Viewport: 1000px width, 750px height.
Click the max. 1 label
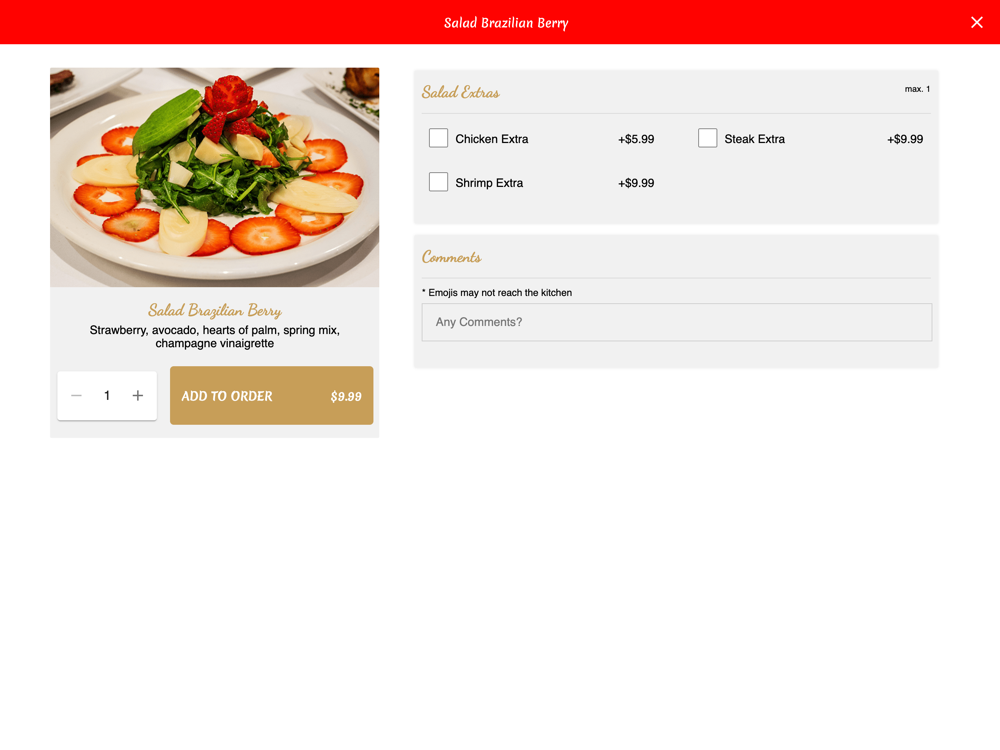pos(917,89)
